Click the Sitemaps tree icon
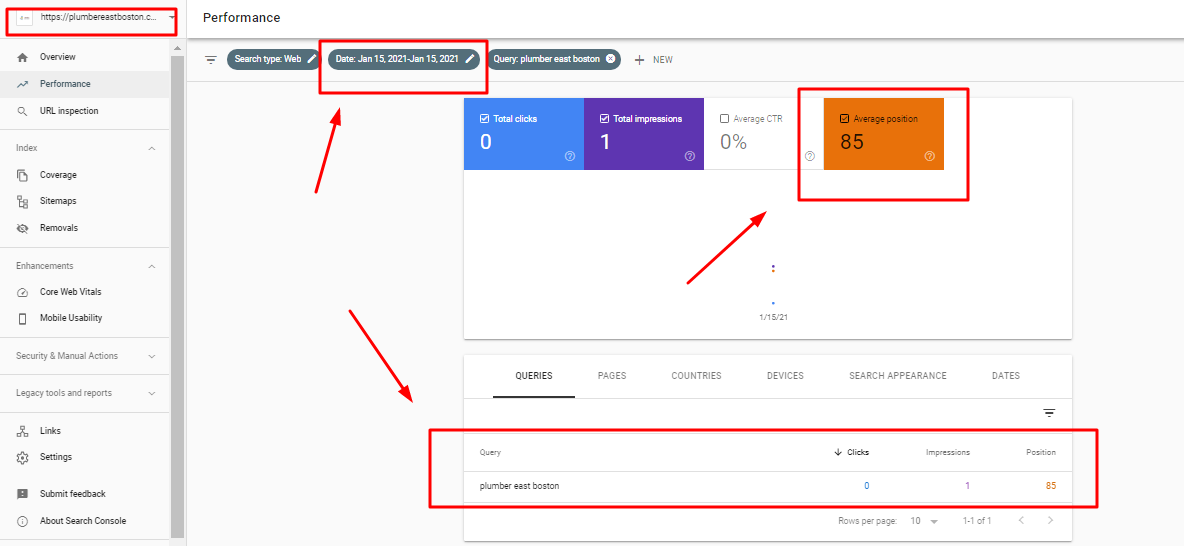The width and height of the screenshot is (1184, 546). (x=23, y=202)
